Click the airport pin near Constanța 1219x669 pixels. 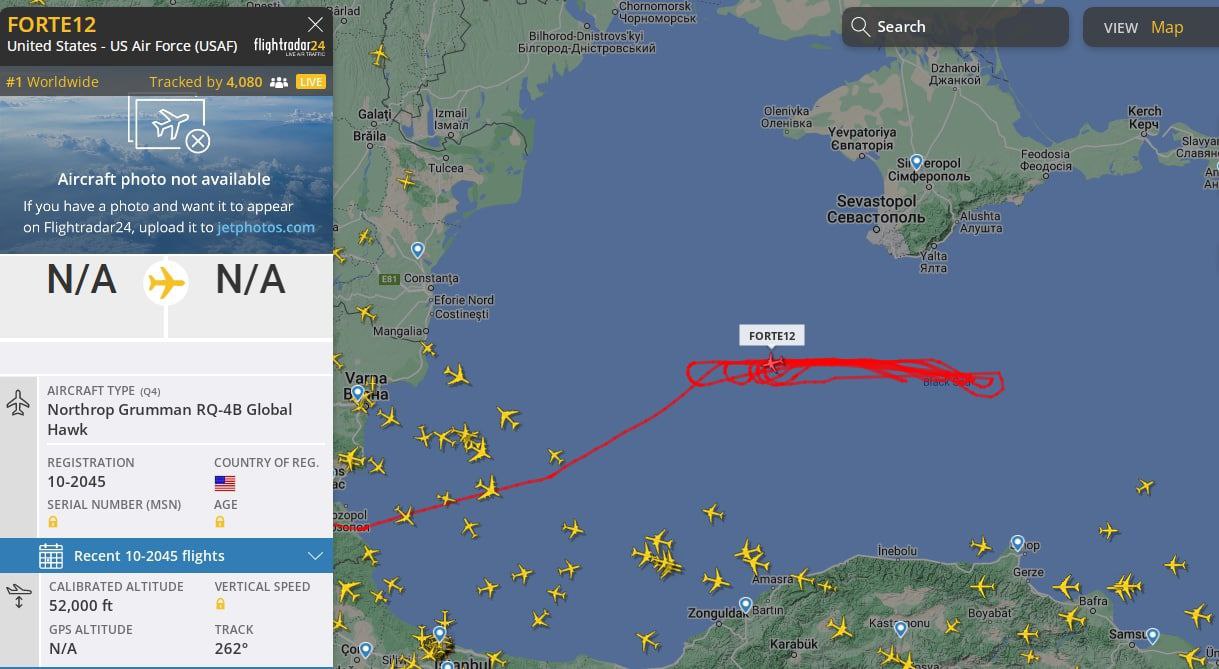pos(417,250)
